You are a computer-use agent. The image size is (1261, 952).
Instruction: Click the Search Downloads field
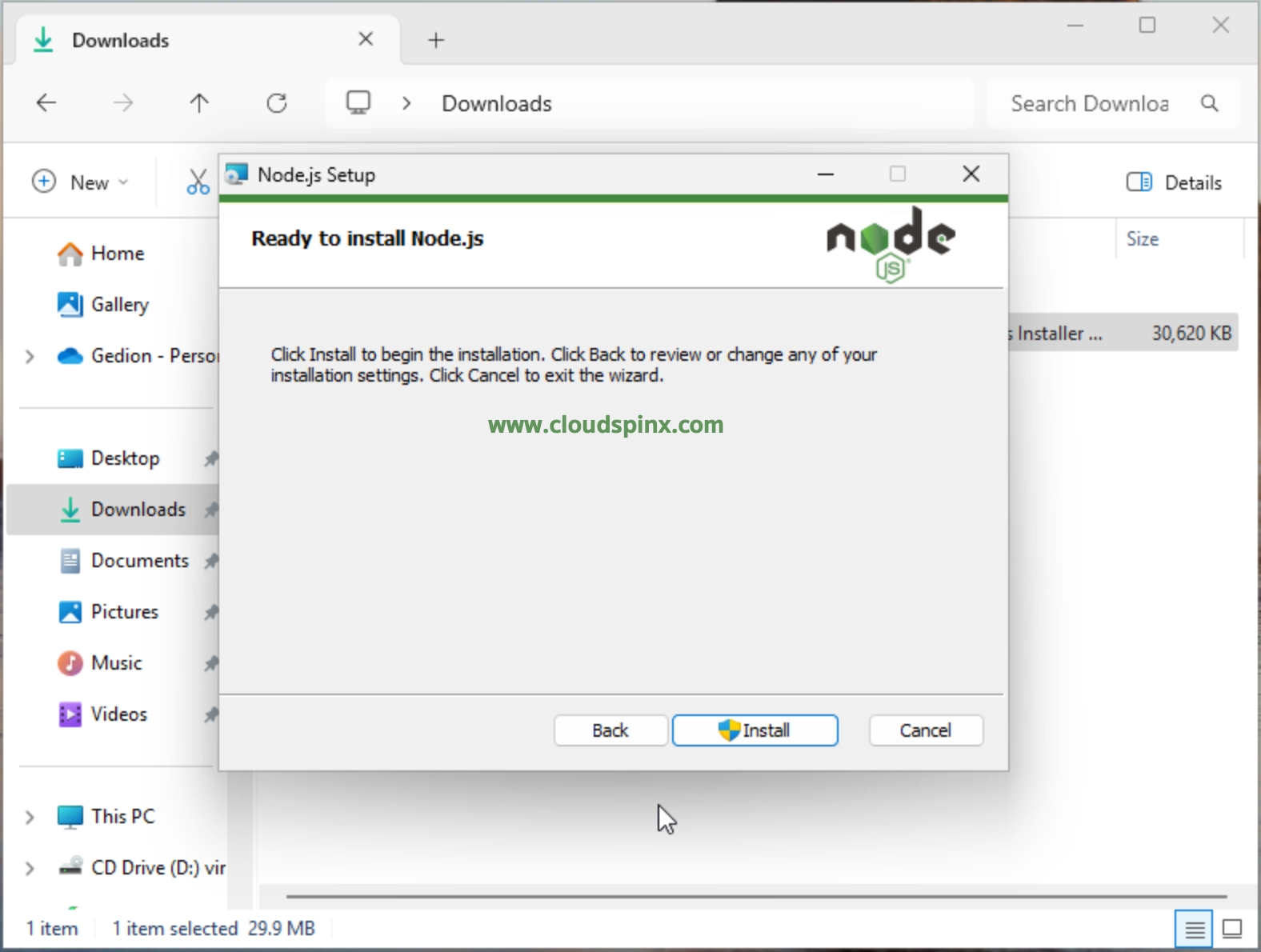coord(1089,103)
